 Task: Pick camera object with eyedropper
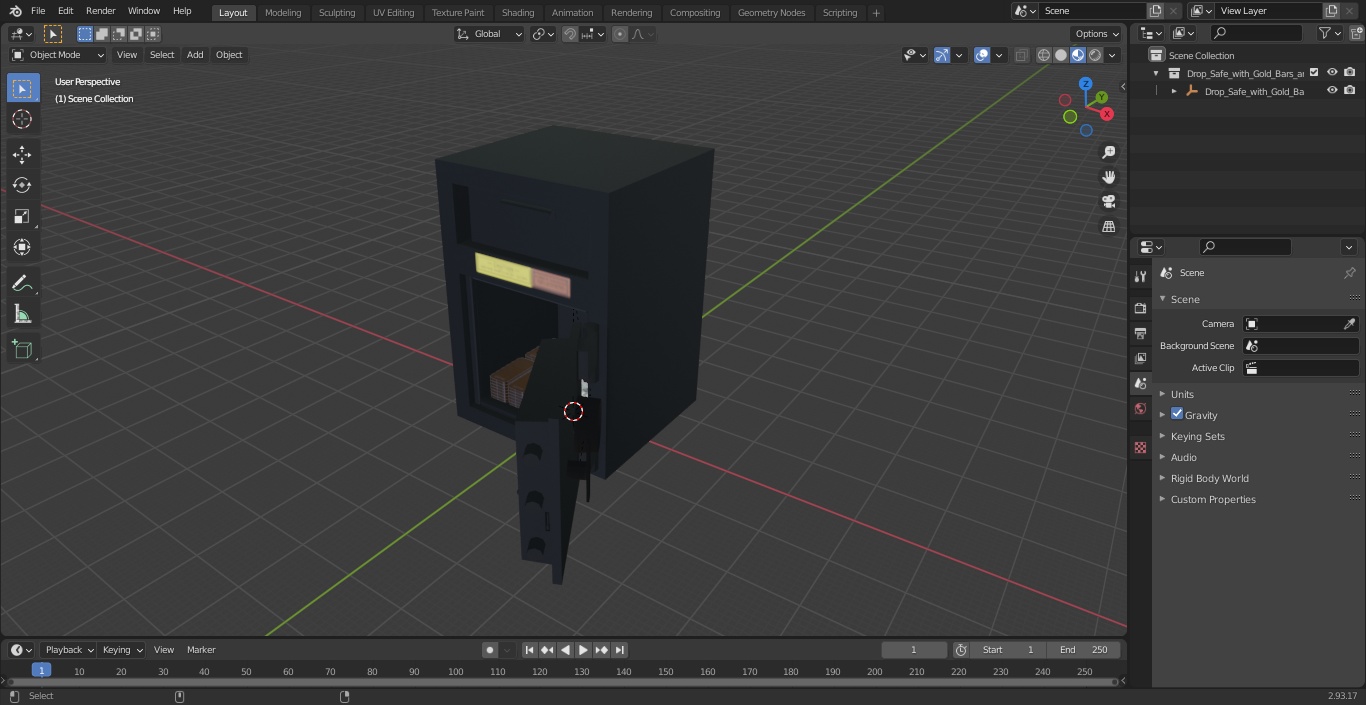coord(1349,324)
